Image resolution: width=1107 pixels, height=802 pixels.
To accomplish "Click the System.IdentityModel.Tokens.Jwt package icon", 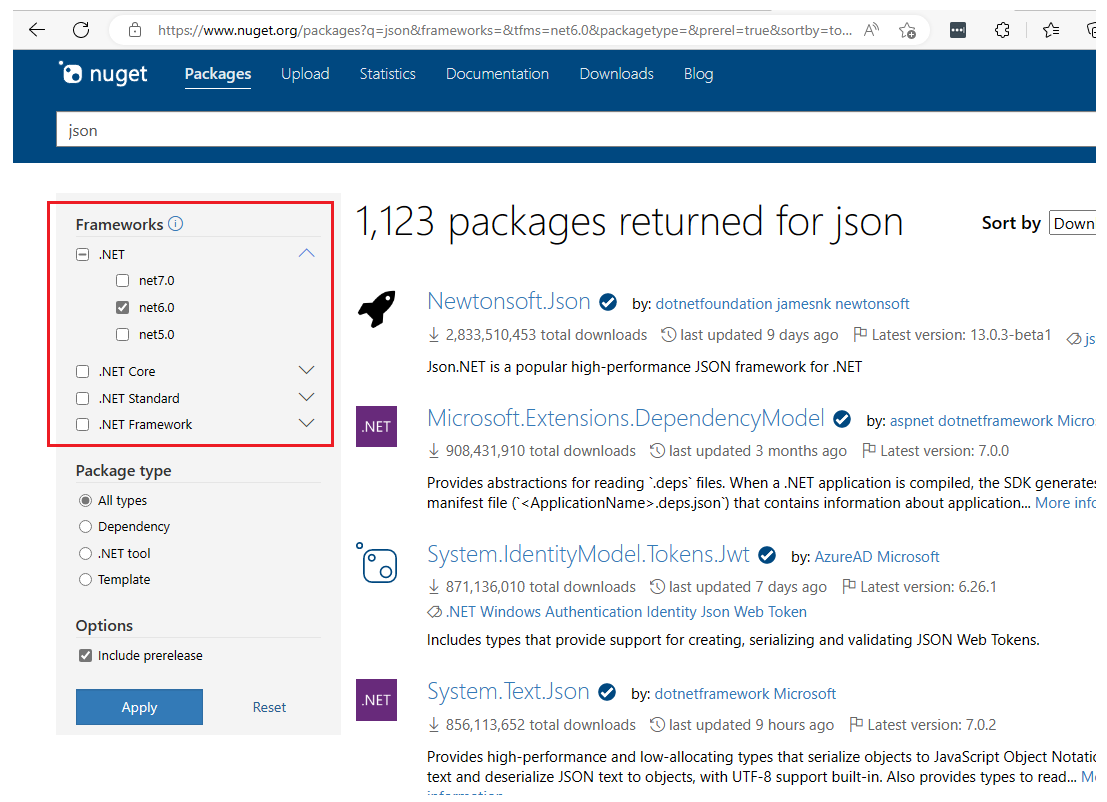I will coord(376,563).
